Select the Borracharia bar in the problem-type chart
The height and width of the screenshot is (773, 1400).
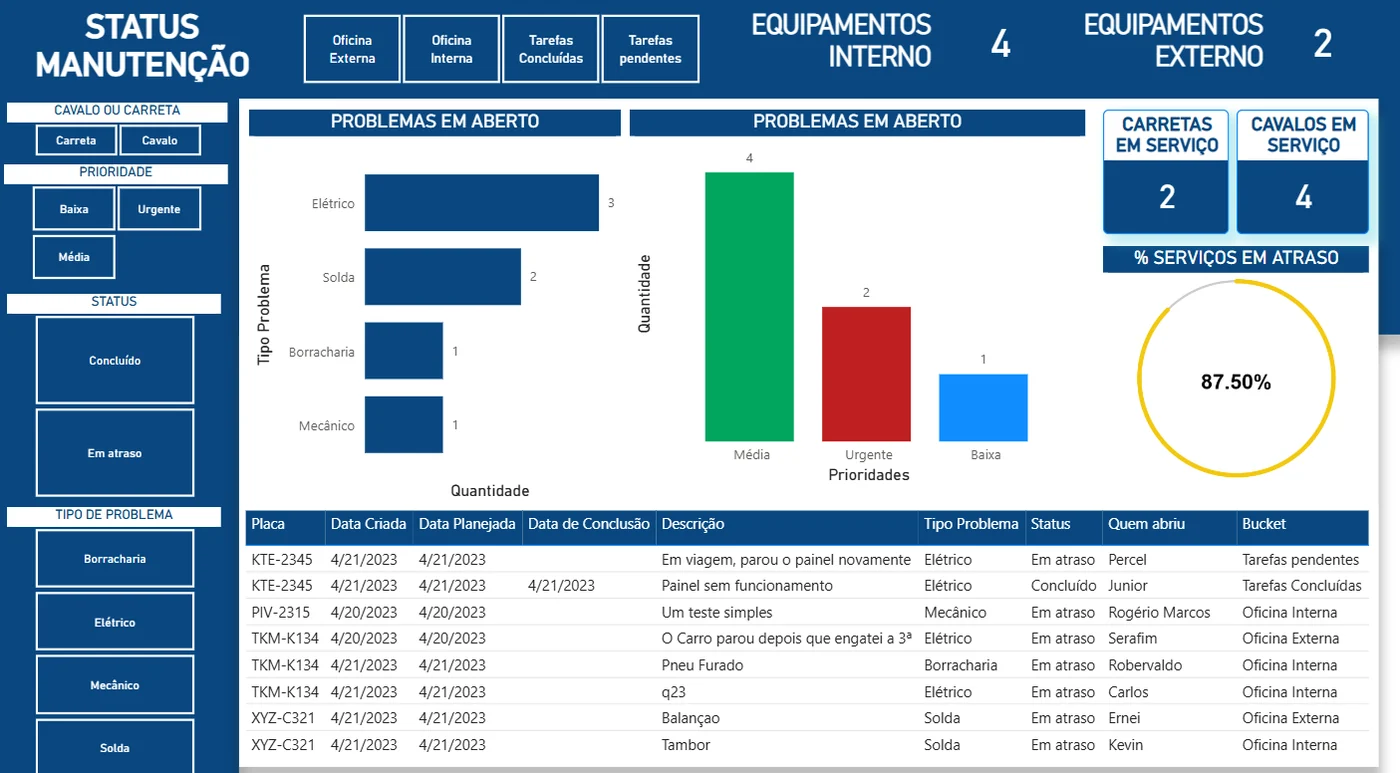(403, 351)
